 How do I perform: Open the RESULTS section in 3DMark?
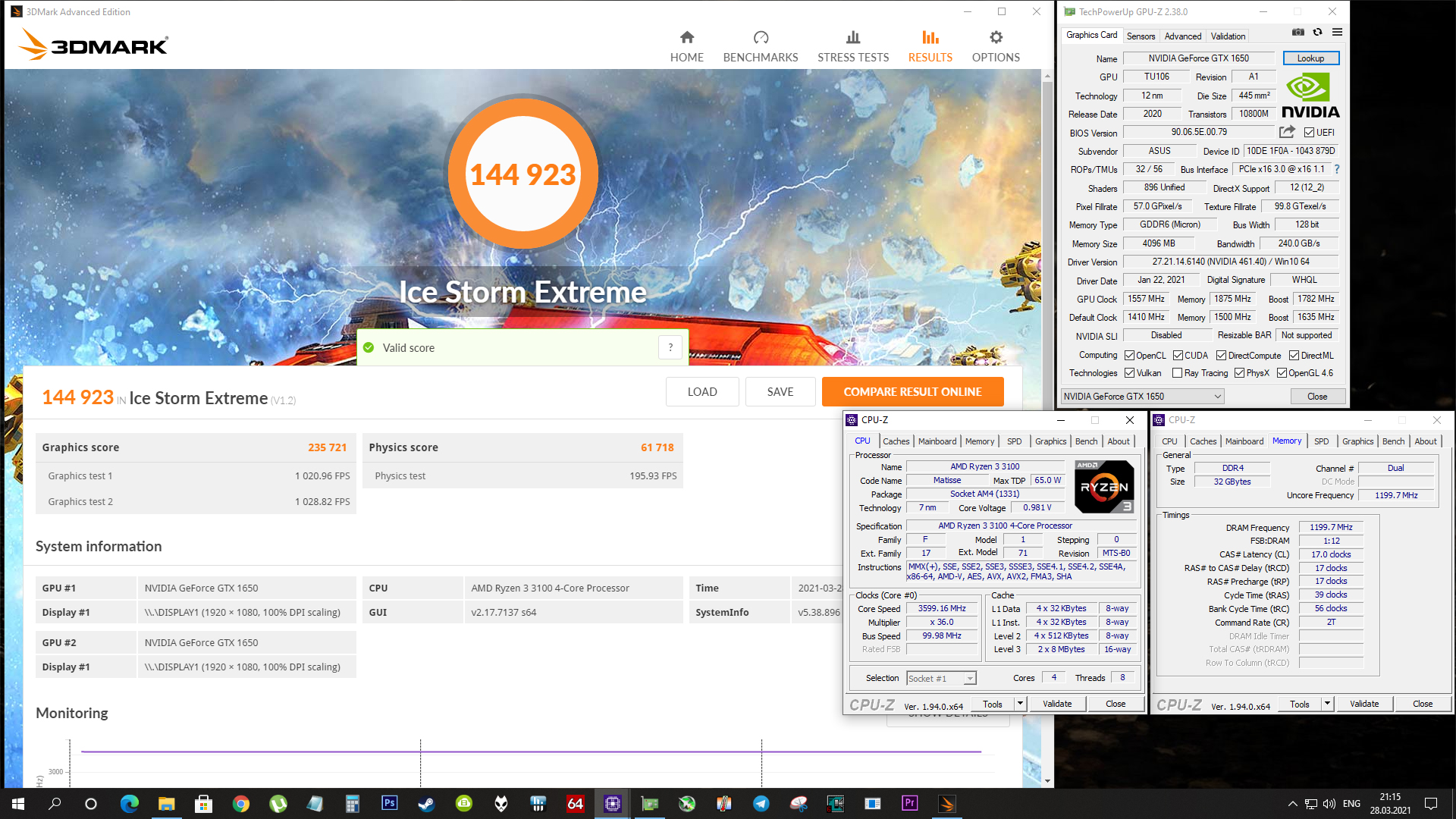tap(930, 46)
